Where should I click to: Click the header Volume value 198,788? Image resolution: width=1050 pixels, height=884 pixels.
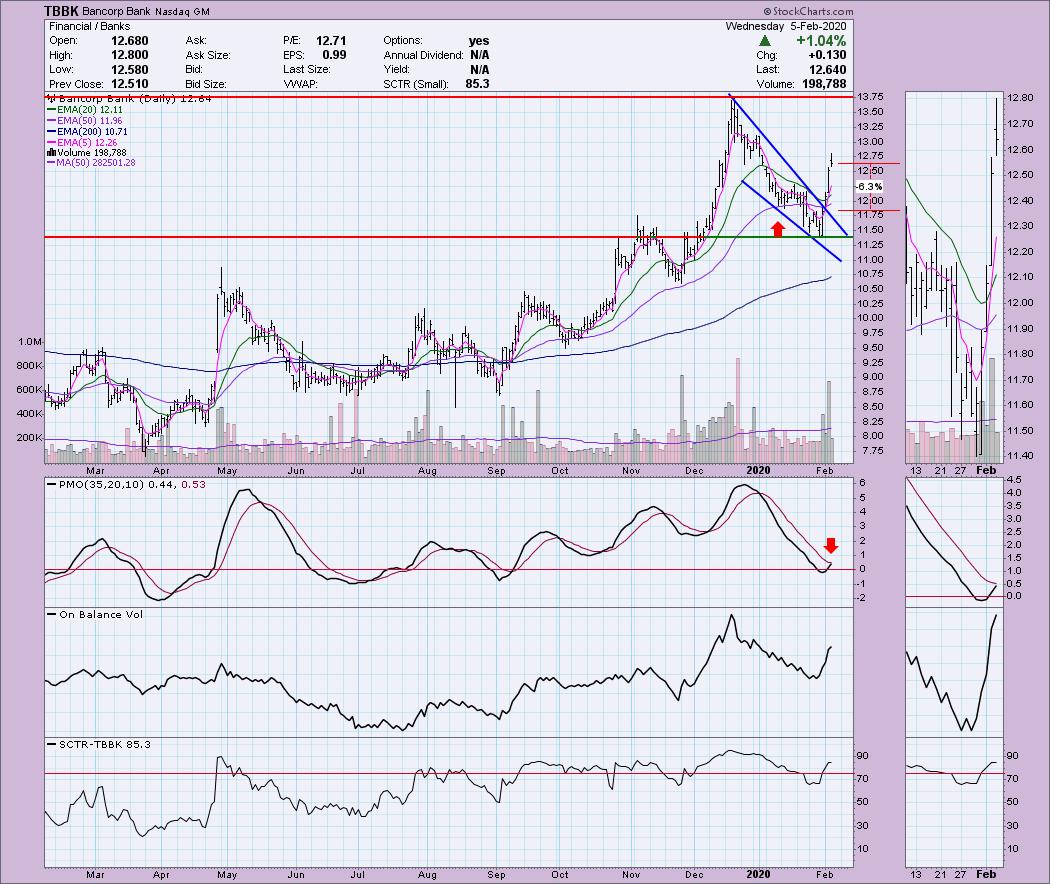823,84
